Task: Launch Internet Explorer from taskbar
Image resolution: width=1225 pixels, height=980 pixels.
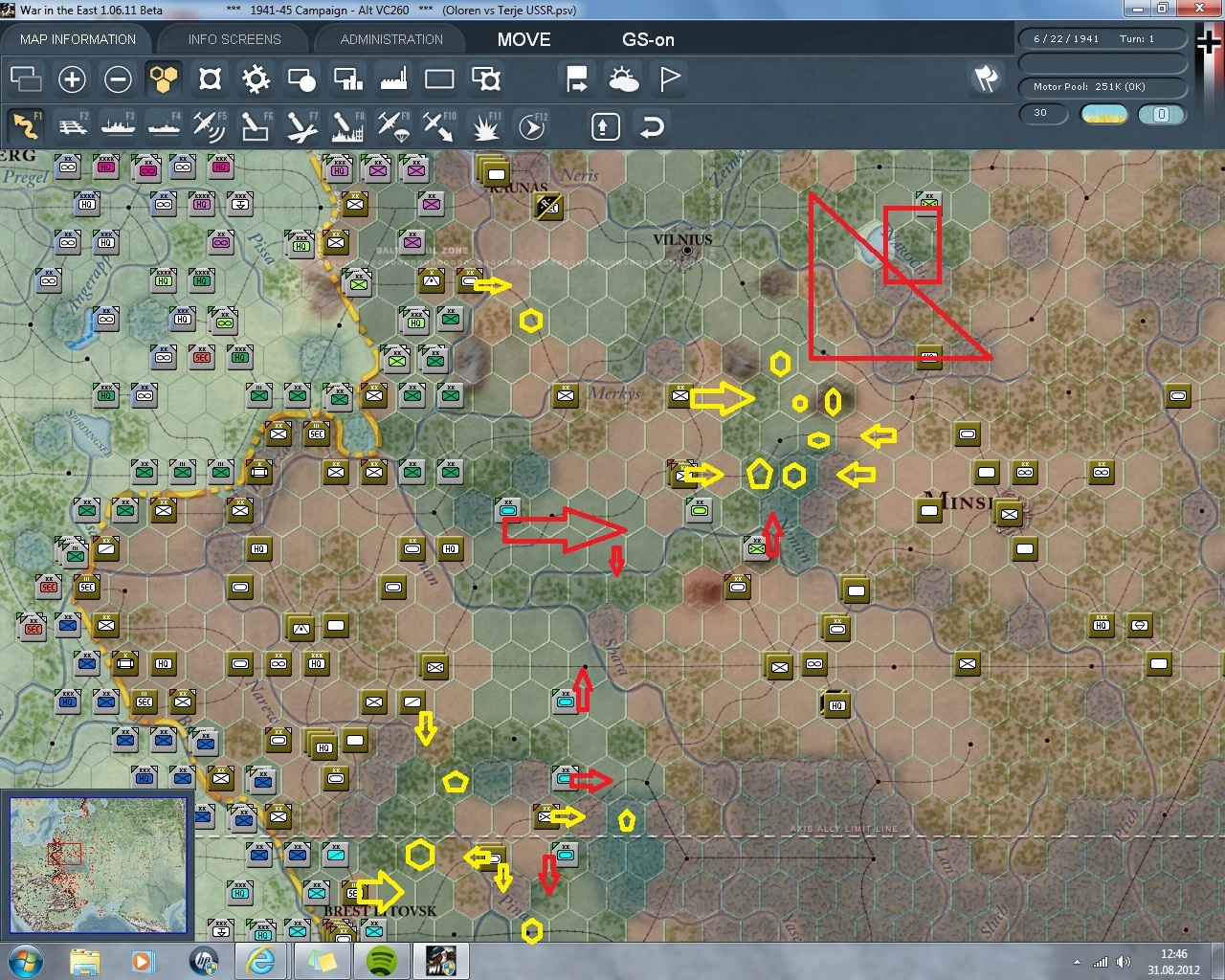Action: pyautogui.click(x=260, y=961)
